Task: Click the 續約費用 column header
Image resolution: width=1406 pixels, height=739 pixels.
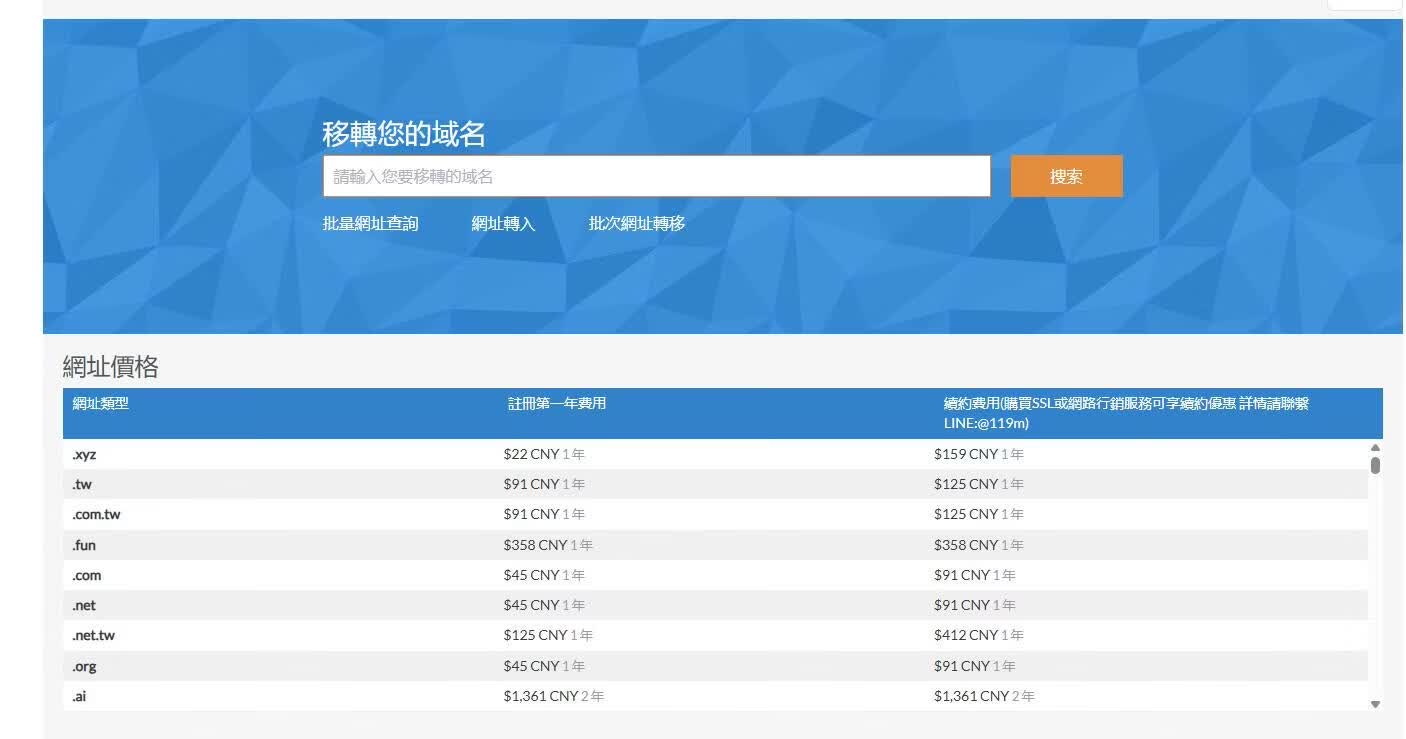Action: tap(1126, 413)
